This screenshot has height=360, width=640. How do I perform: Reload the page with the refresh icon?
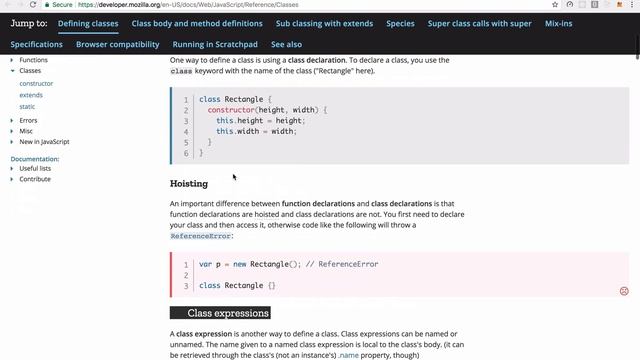[33, 4]
